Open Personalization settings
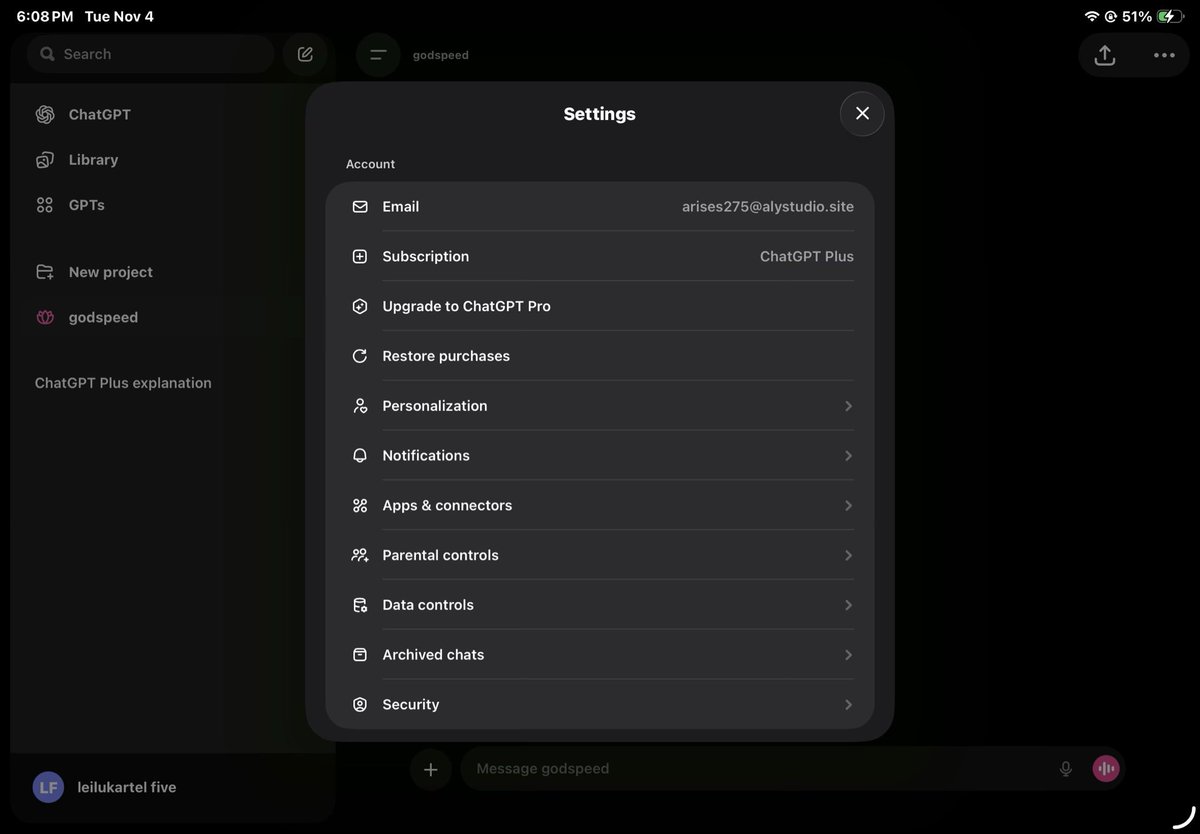The width and height of the screenshot is (1200, 834). pos(600,406)
